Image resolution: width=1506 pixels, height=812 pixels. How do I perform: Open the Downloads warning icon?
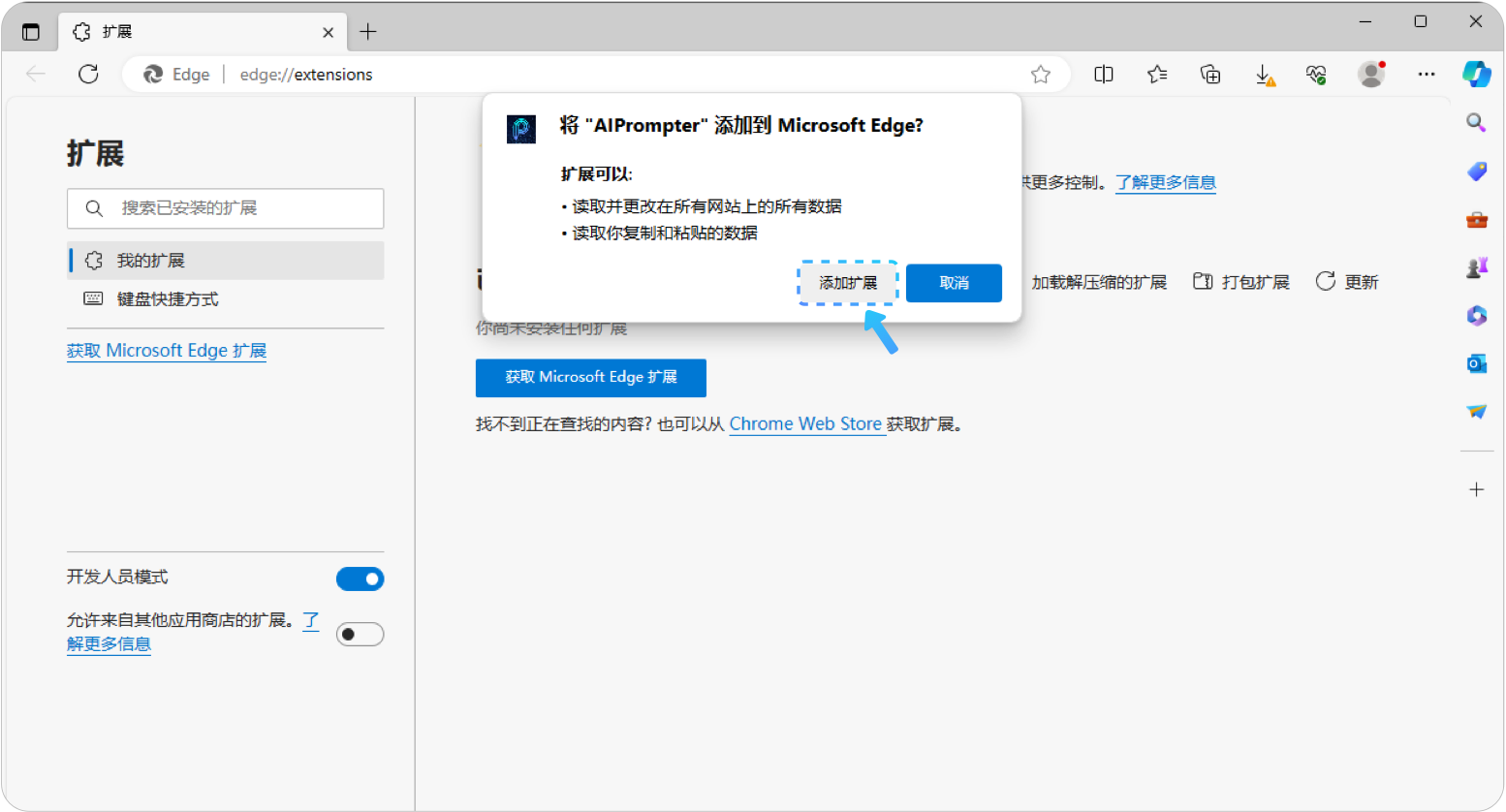click(1263, 74)
